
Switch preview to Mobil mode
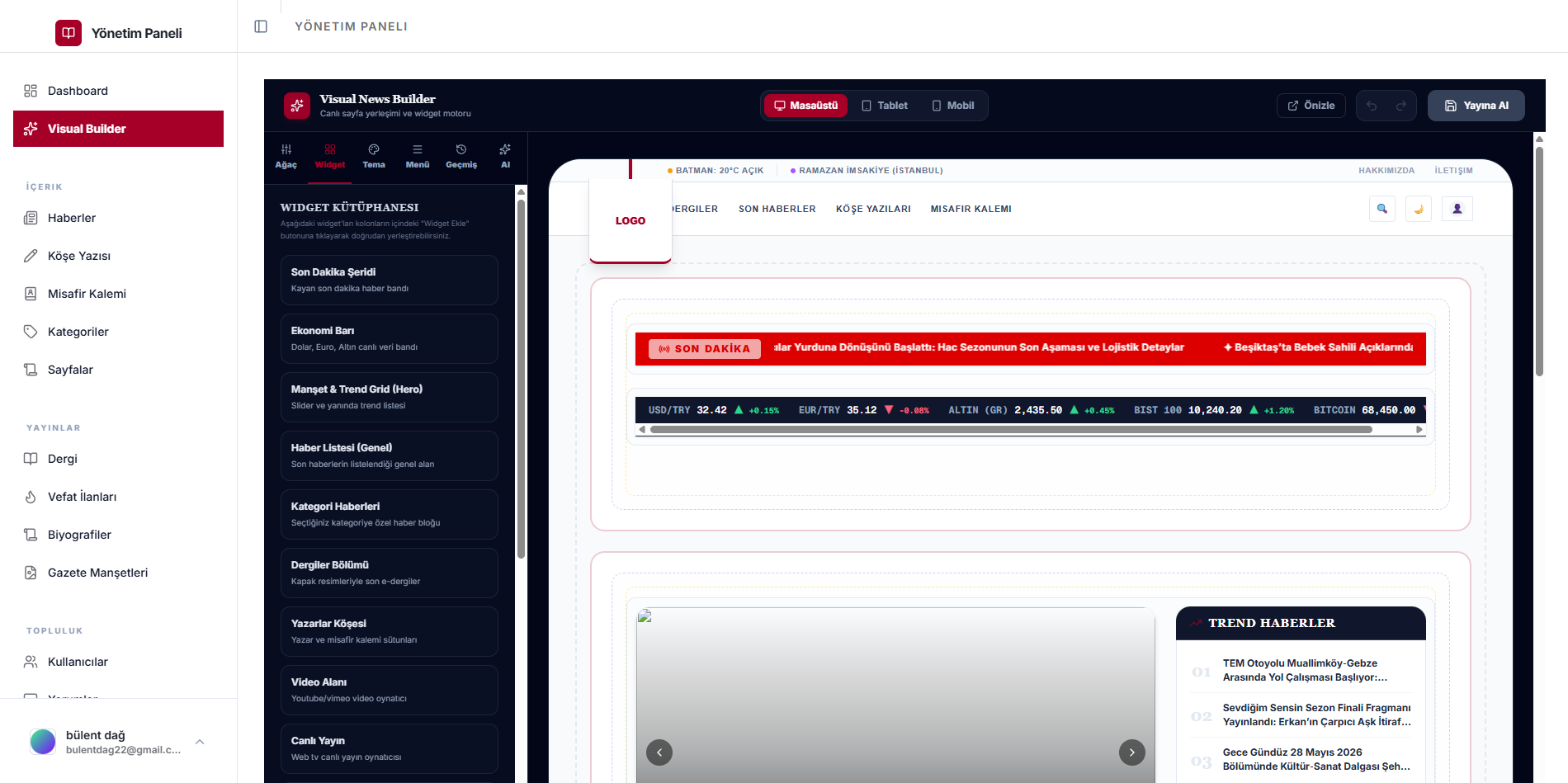point(953,106)
